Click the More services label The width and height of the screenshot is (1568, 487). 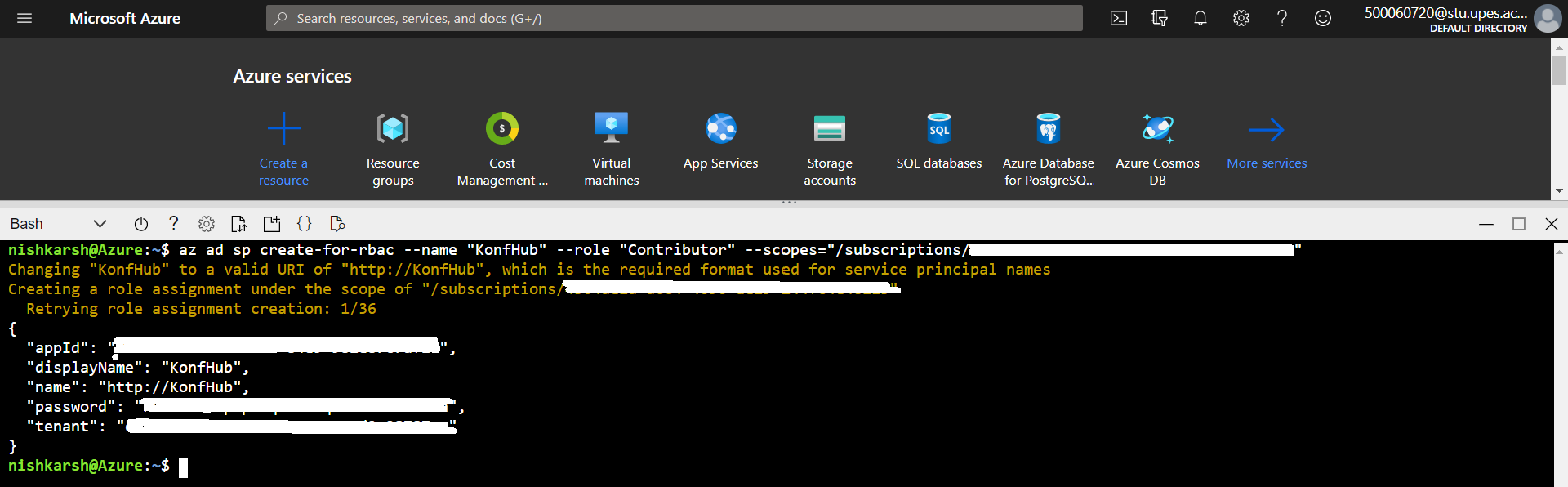point(1267,163)
